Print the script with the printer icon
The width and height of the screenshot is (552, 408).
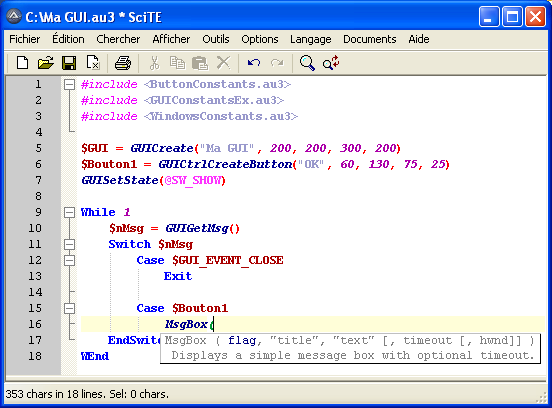pyautogui.click(x=123, y=63)
